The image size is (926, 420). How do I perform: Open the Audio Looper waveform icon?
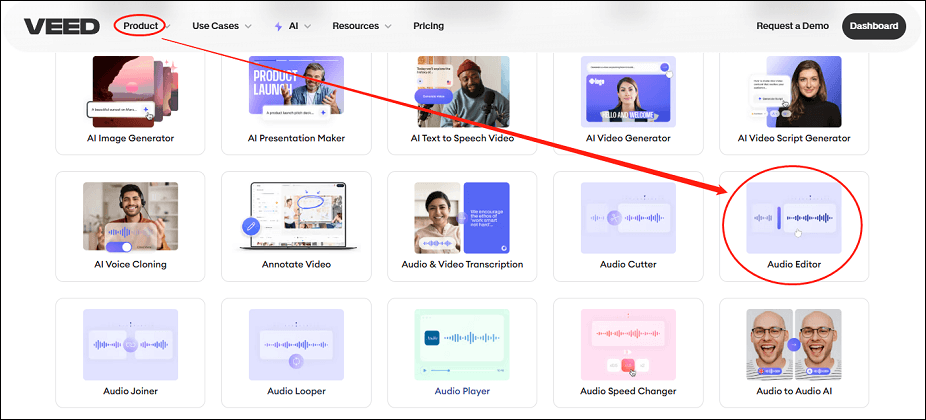(x=296, y=344)
